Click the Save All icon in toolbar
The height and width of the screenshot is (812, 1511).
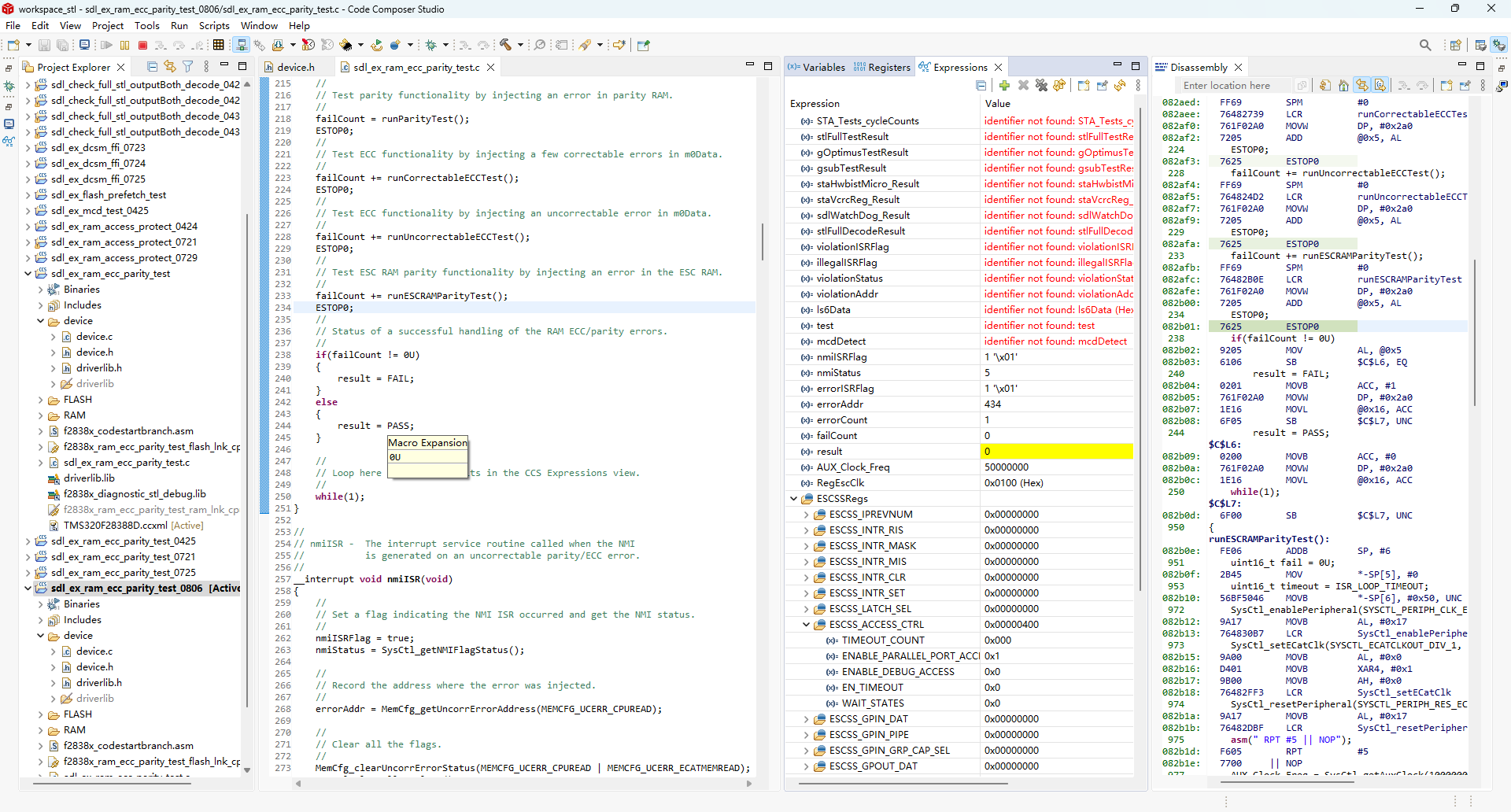pyautogui.click(x=62, y=45)
